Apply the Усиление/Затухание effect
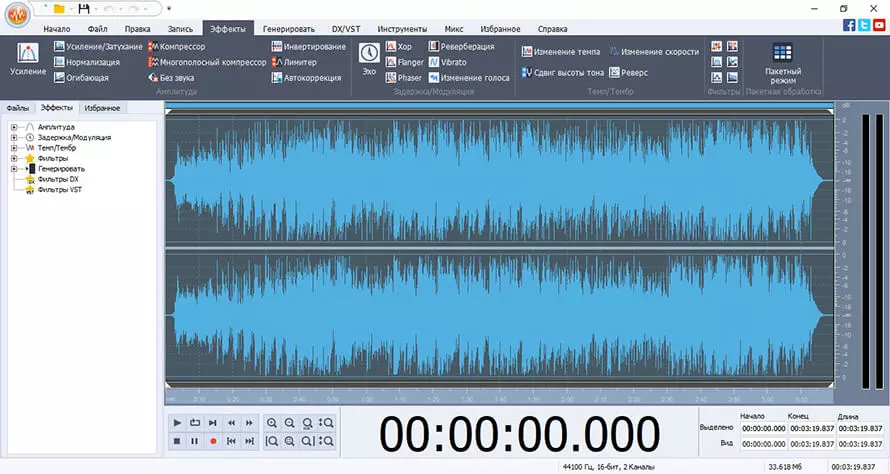Screen dimensions: 890x474 tap(98, 47)
